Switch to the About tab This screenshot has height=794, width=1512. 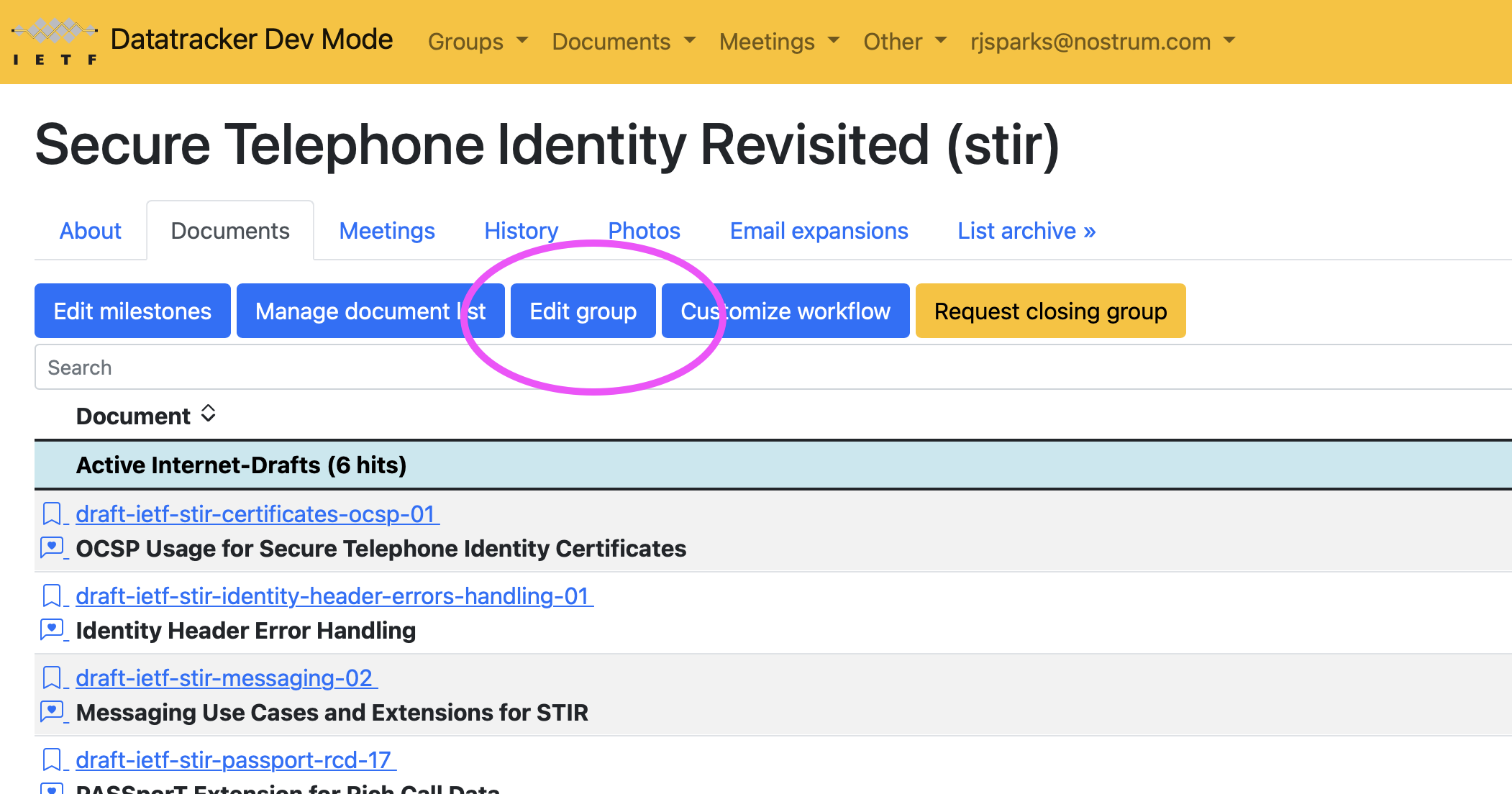tap(91, 231)
